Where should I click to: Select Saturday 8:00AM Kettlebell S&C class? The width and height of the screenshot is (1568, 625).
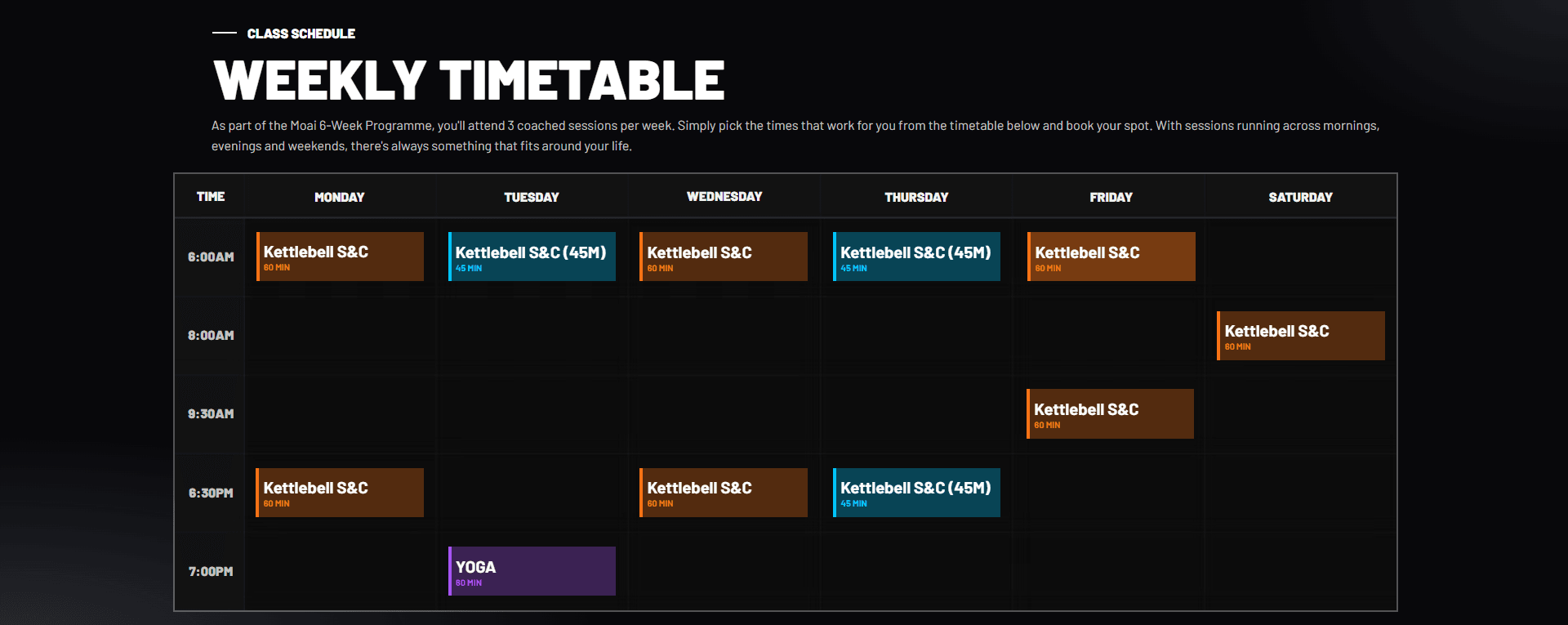pos(1300,336)
